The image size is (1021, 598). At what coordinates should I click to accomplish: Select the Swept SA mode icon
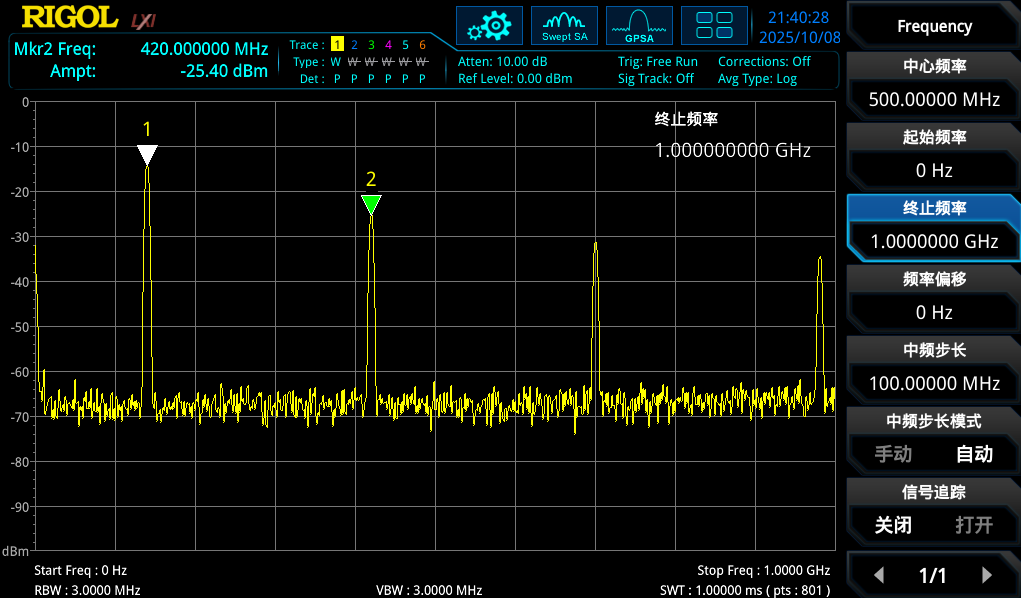coord(565,26)
